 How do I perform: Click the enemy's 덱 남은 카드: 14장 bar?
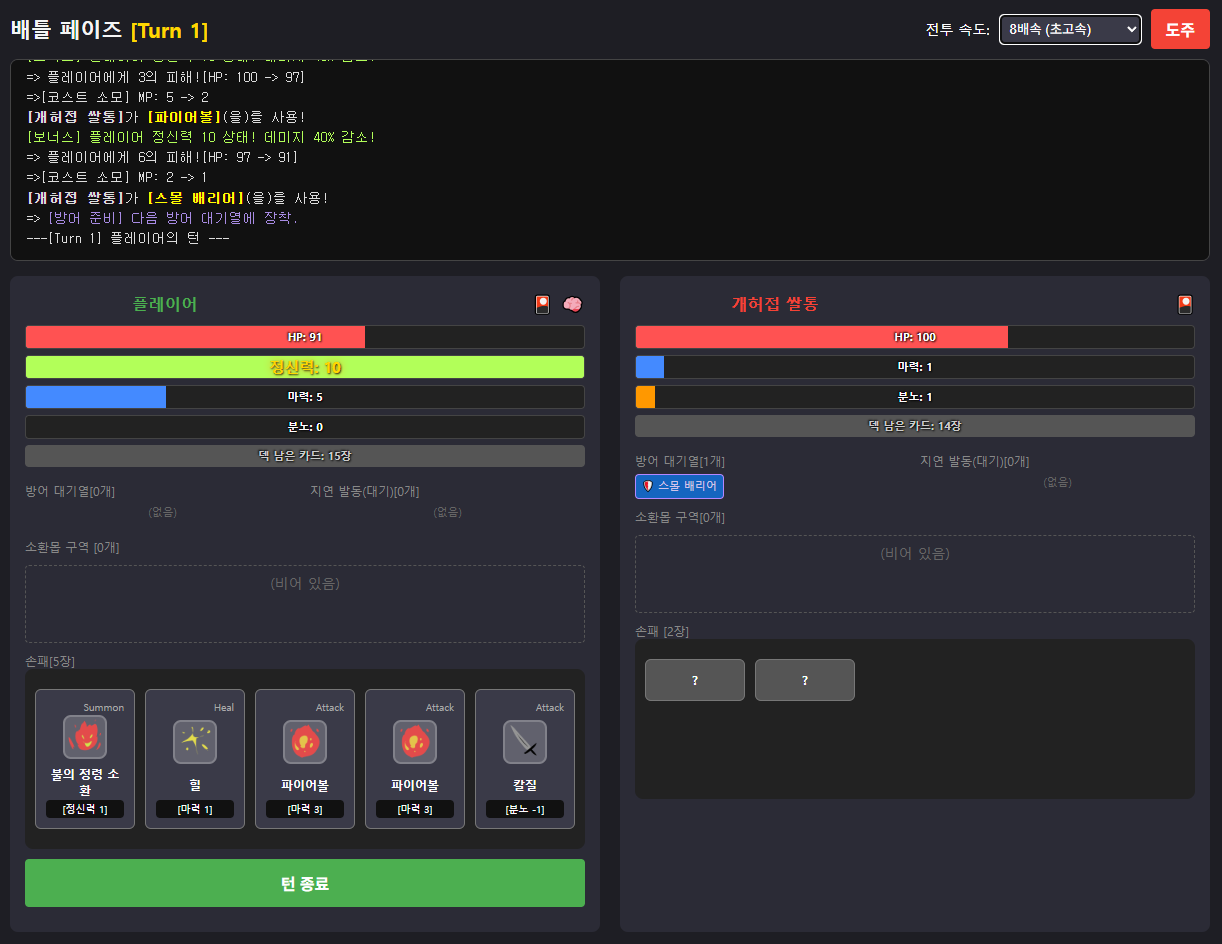[915, 426]
